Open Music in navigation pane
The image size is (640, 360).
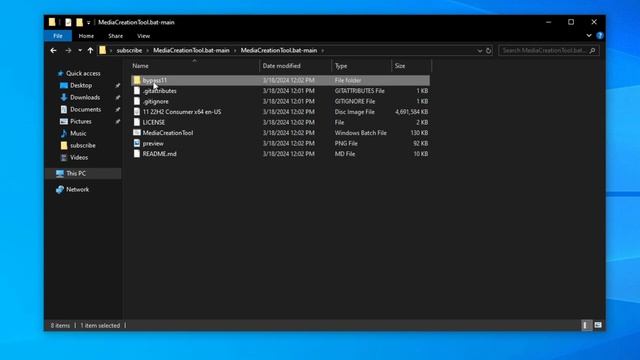[78, 133]
